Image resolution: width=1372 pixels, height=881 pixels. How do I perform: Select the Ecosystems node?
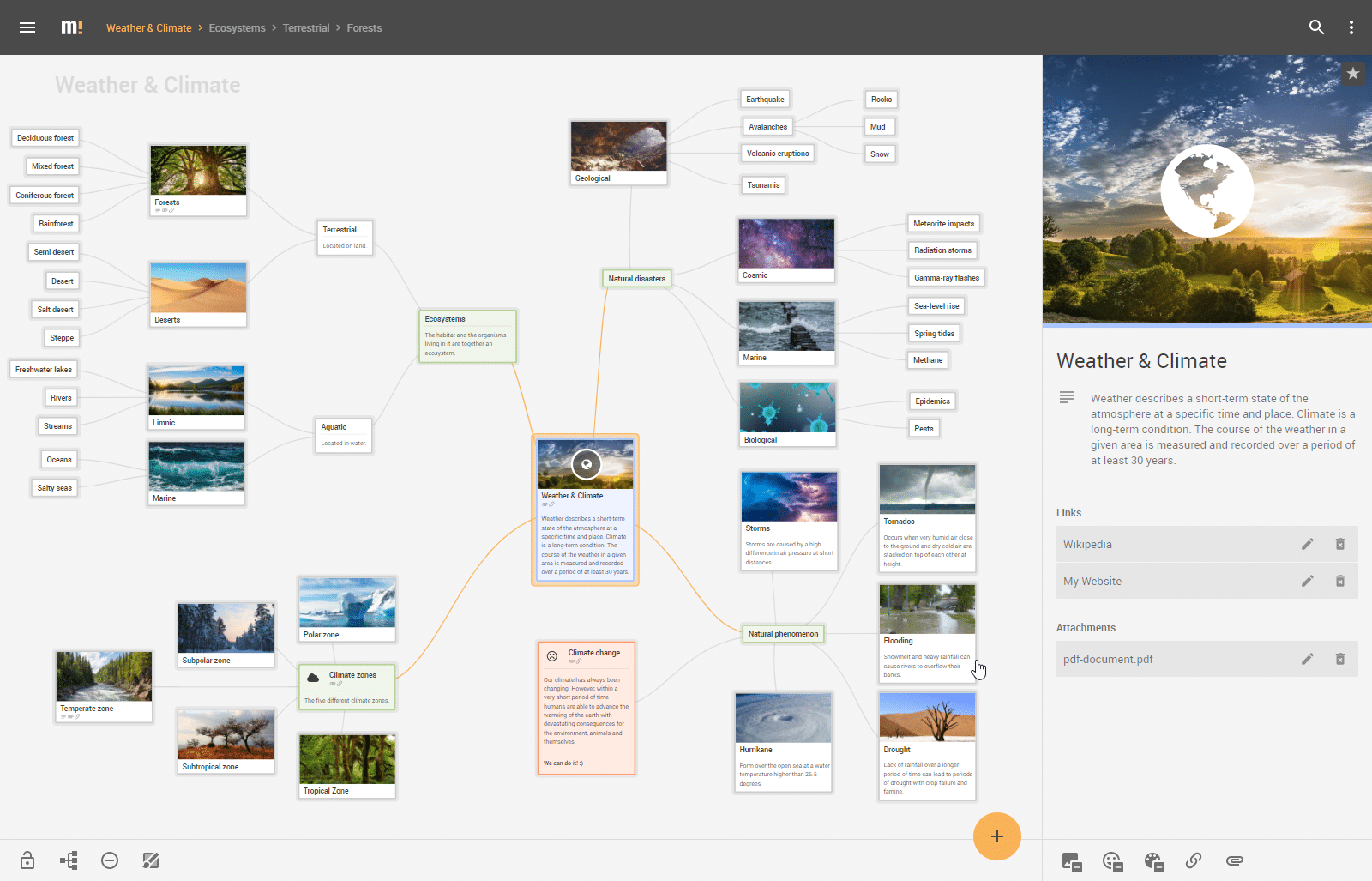click(467, 336)
